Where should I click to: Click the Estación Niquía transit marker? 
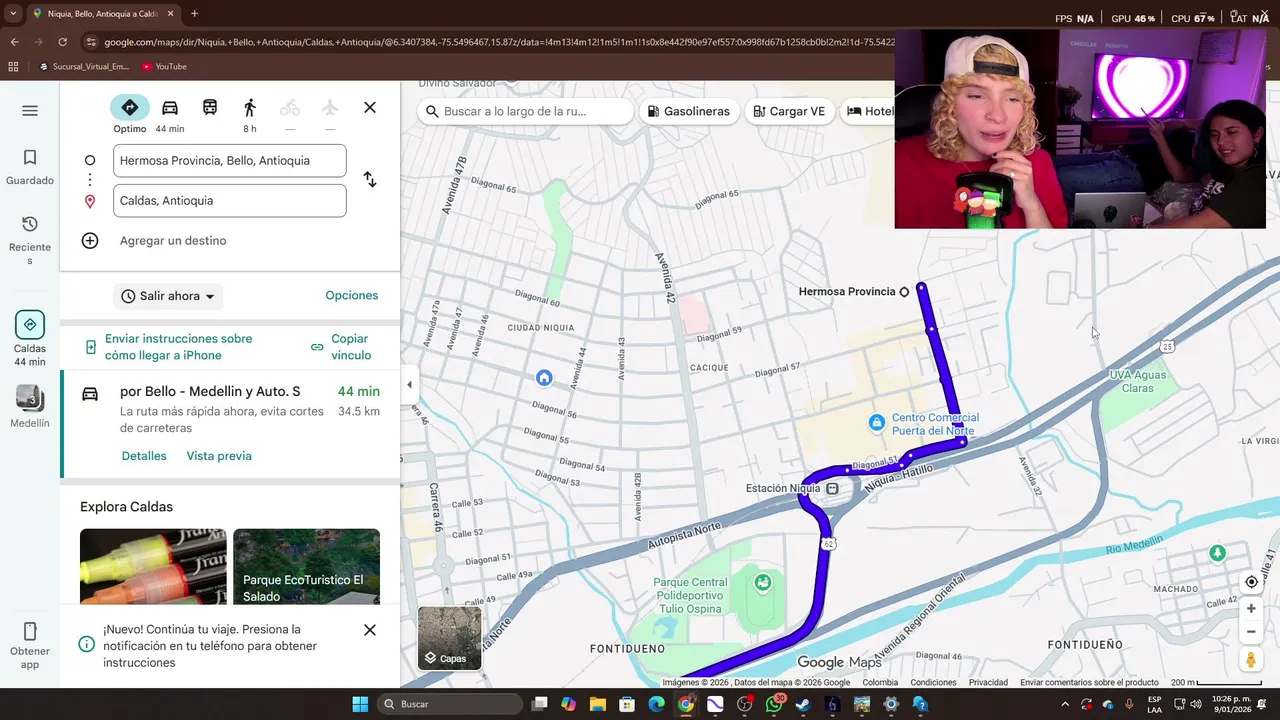[x=832, y=489]
